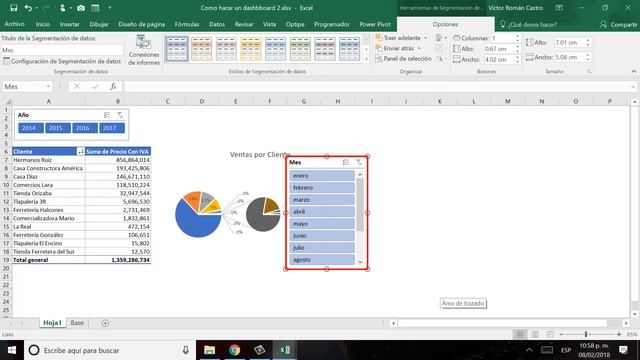The image size is (640, 360).
Task: Clear the filter on the Mes slicer
Action: pos(359,162)
